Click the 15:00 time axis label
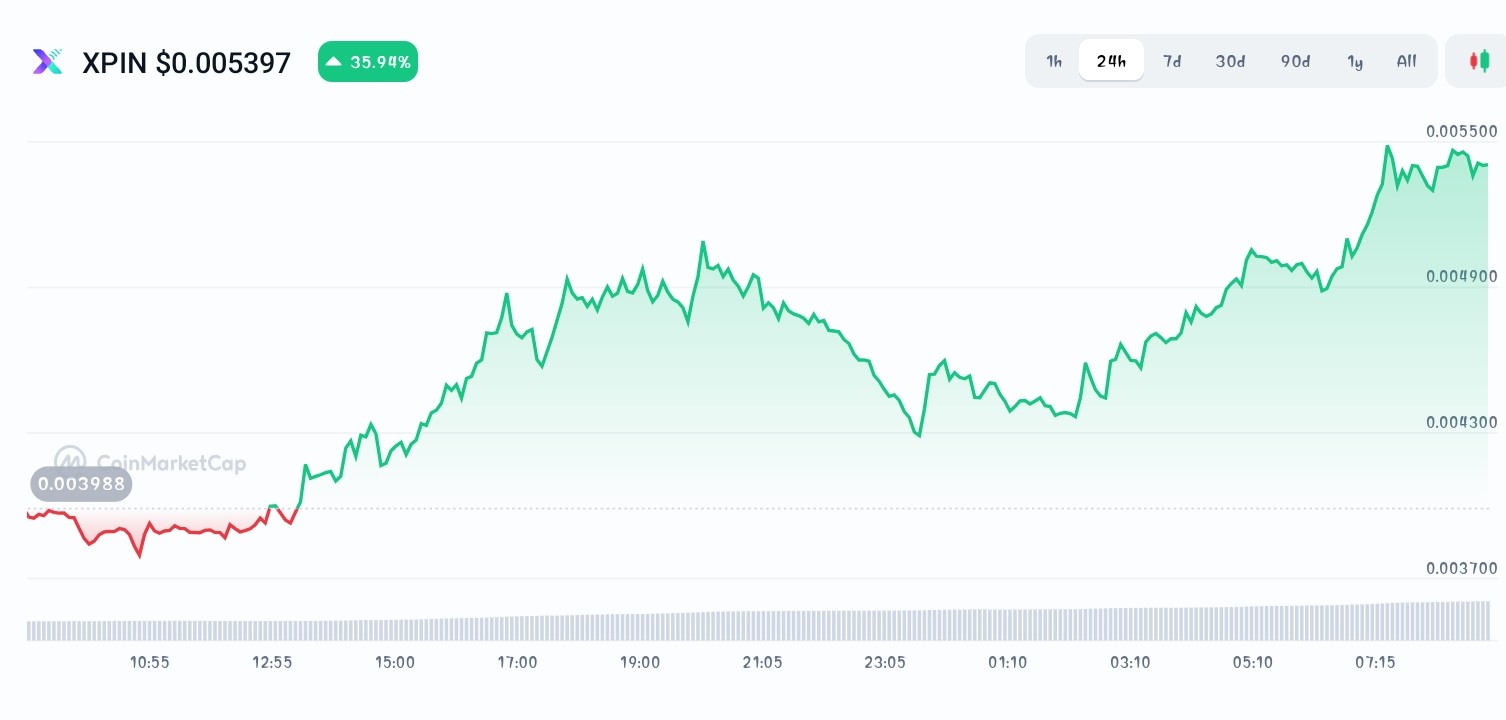 [x=395, y=662]
